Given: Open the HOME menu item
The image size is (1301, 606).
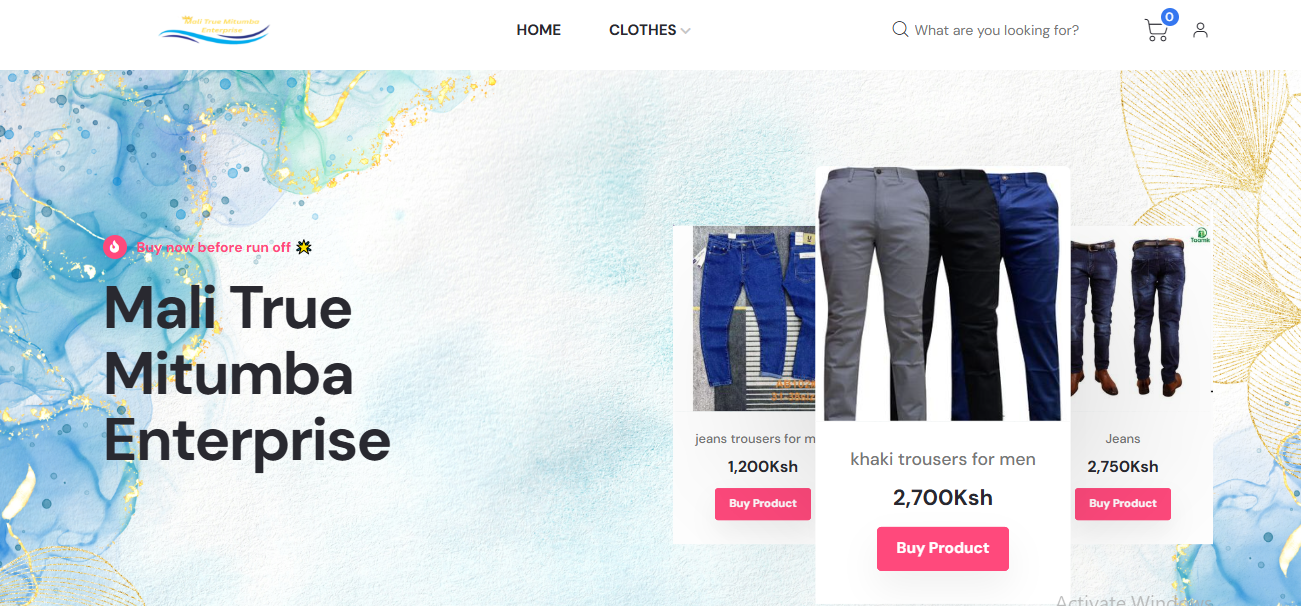Looking at the screenshot, I should coord(538,30).
